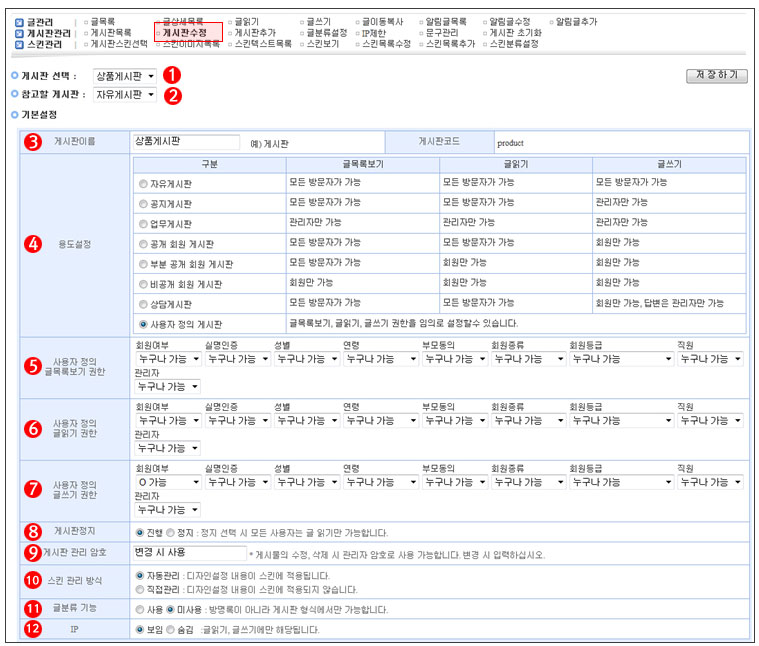
Task: Set 게시판정지 to 정지
Action: click(169, 533)
